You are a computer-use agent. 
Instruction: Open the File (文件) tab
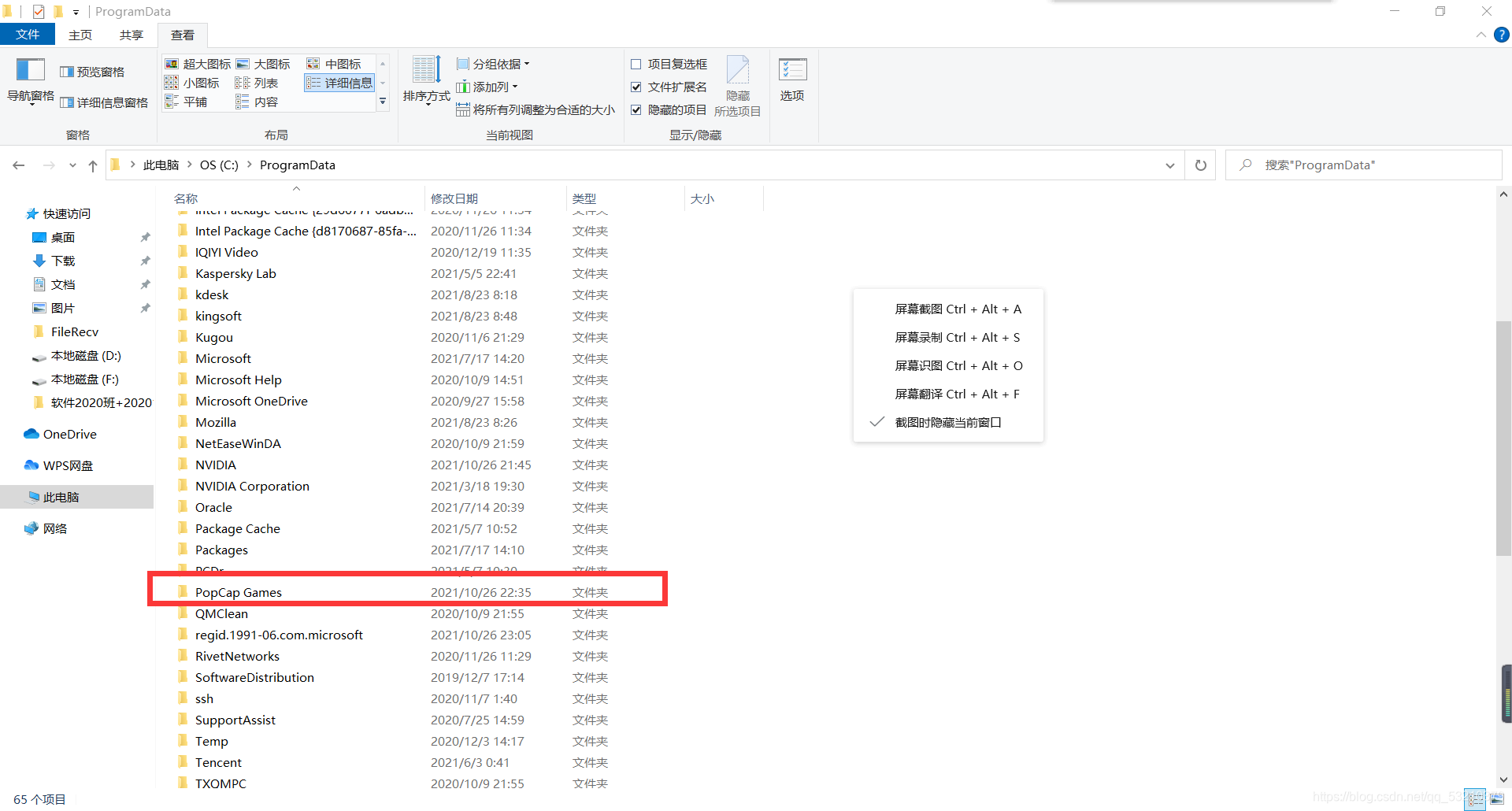point(28,35)
